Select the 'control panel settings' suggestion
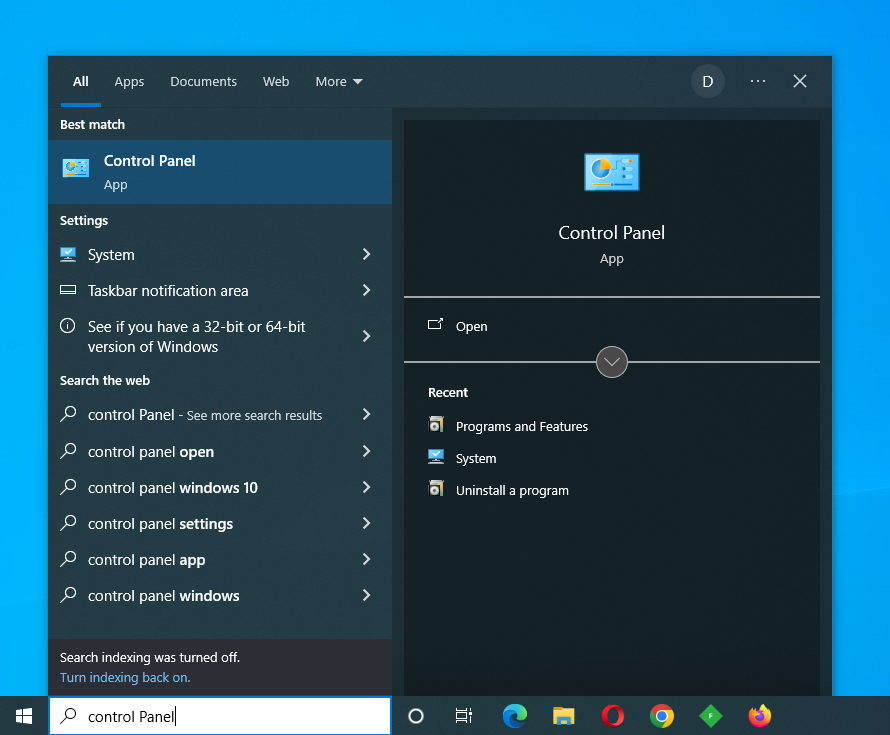This screenshot has height=735, width=890. 160,524
